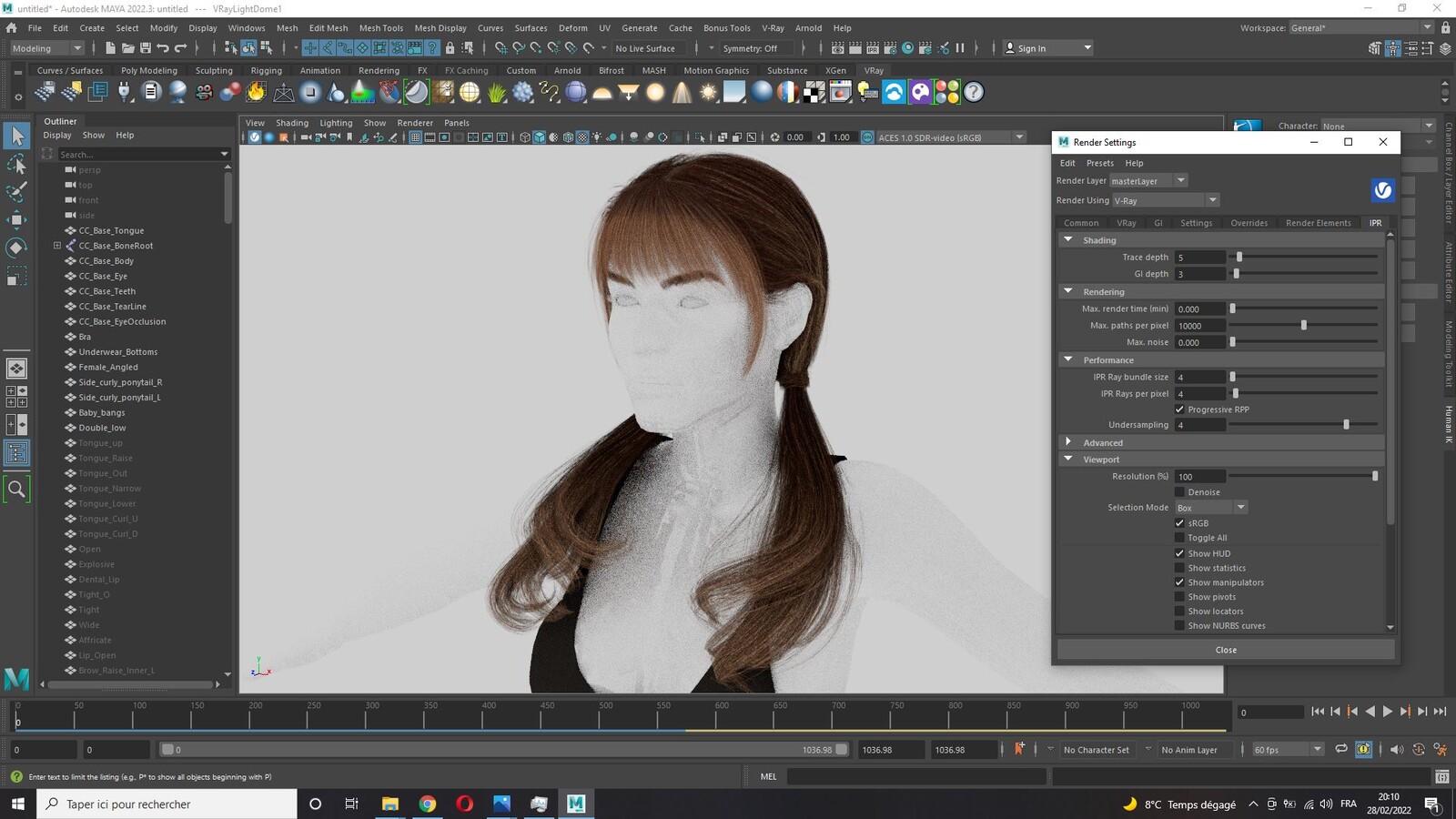
Task: Click the Close button in Render Settings
Action: pyautogui.click(x=1226, y=650)
